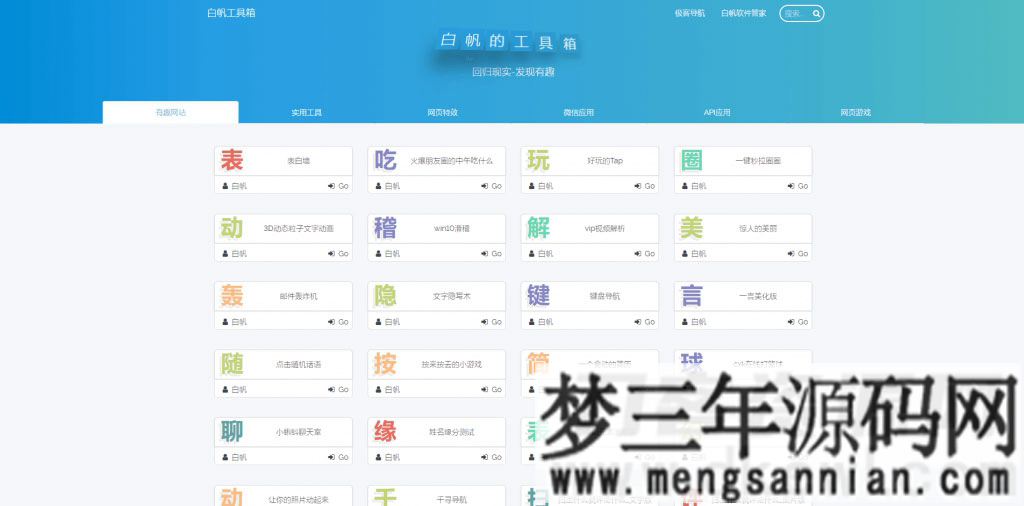Click the 文字隐写术 title text
Screen dimensions: 1024x506
(x=452, y=296)
